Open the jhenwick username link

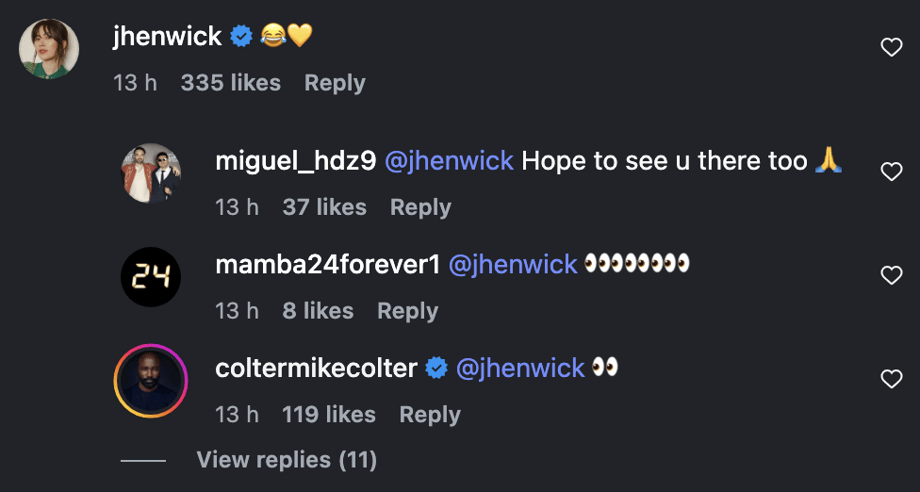(168, 37)
